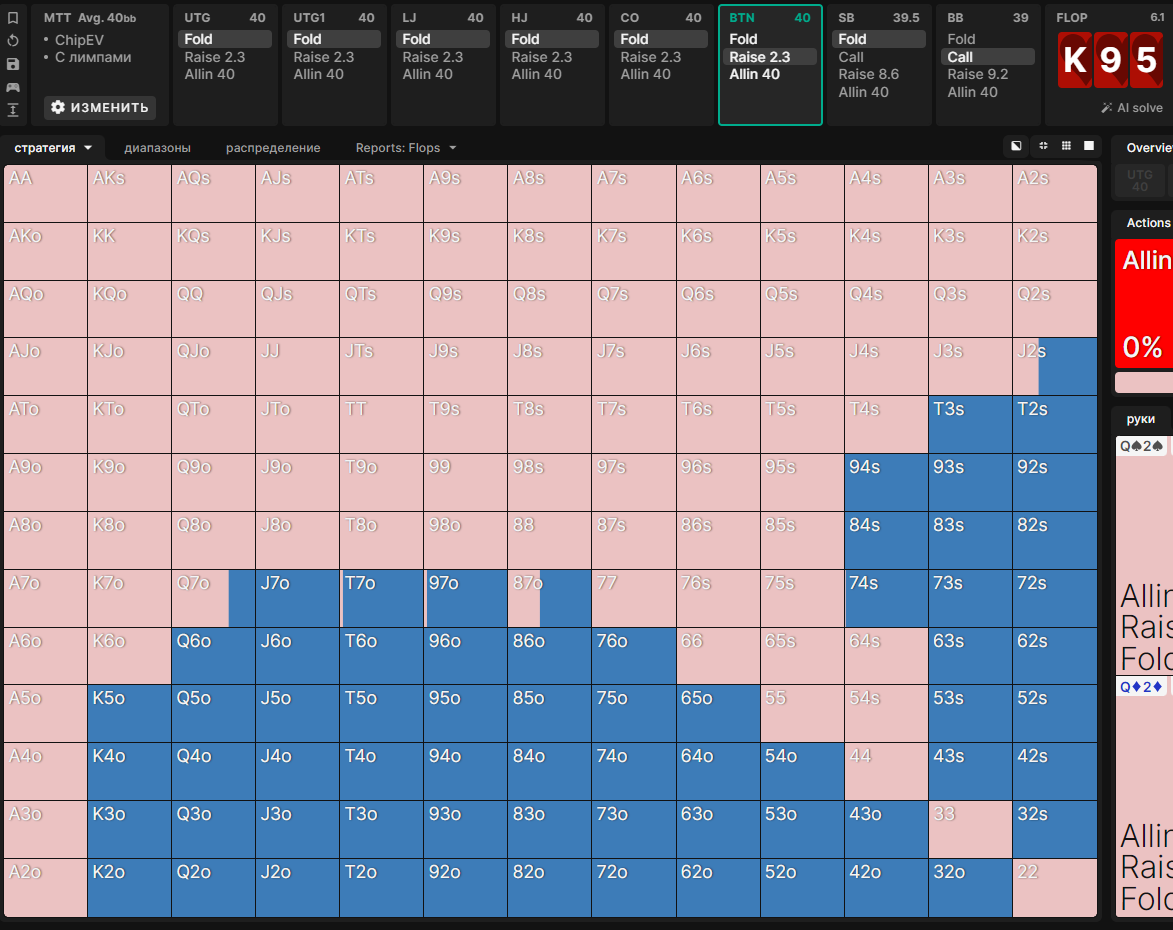Switch to the распределение tab
This screenshot has height=930, width=1173.
tap(273, 148)
